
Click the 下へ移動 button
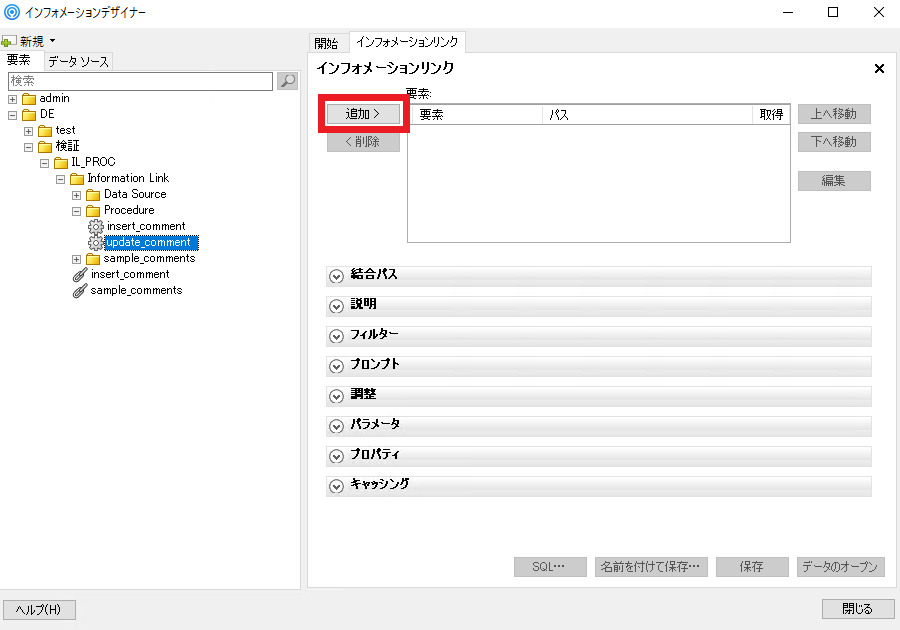[x=834, y=141]
